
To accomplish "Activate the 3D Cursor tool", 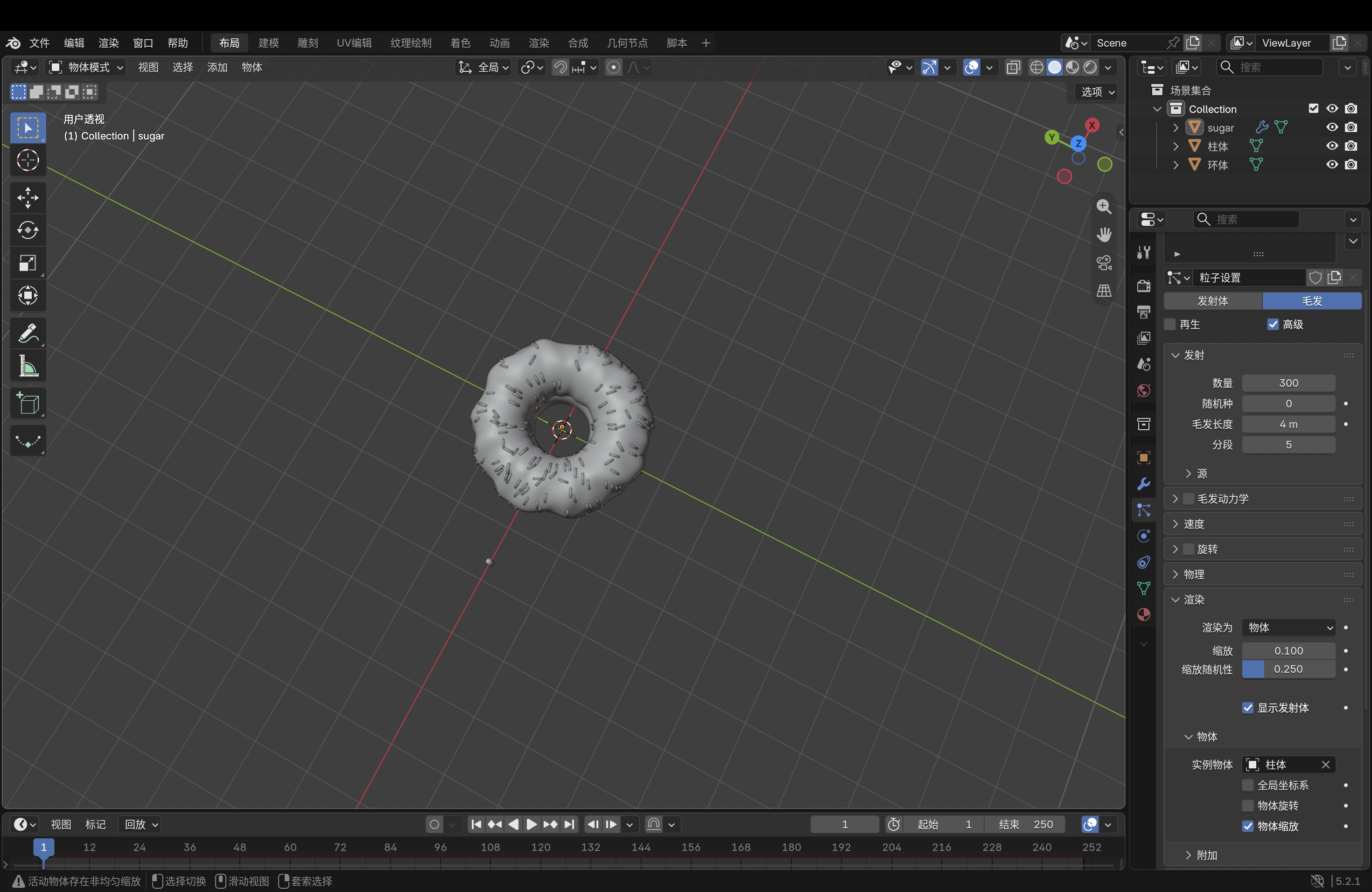I will point(28,160).
